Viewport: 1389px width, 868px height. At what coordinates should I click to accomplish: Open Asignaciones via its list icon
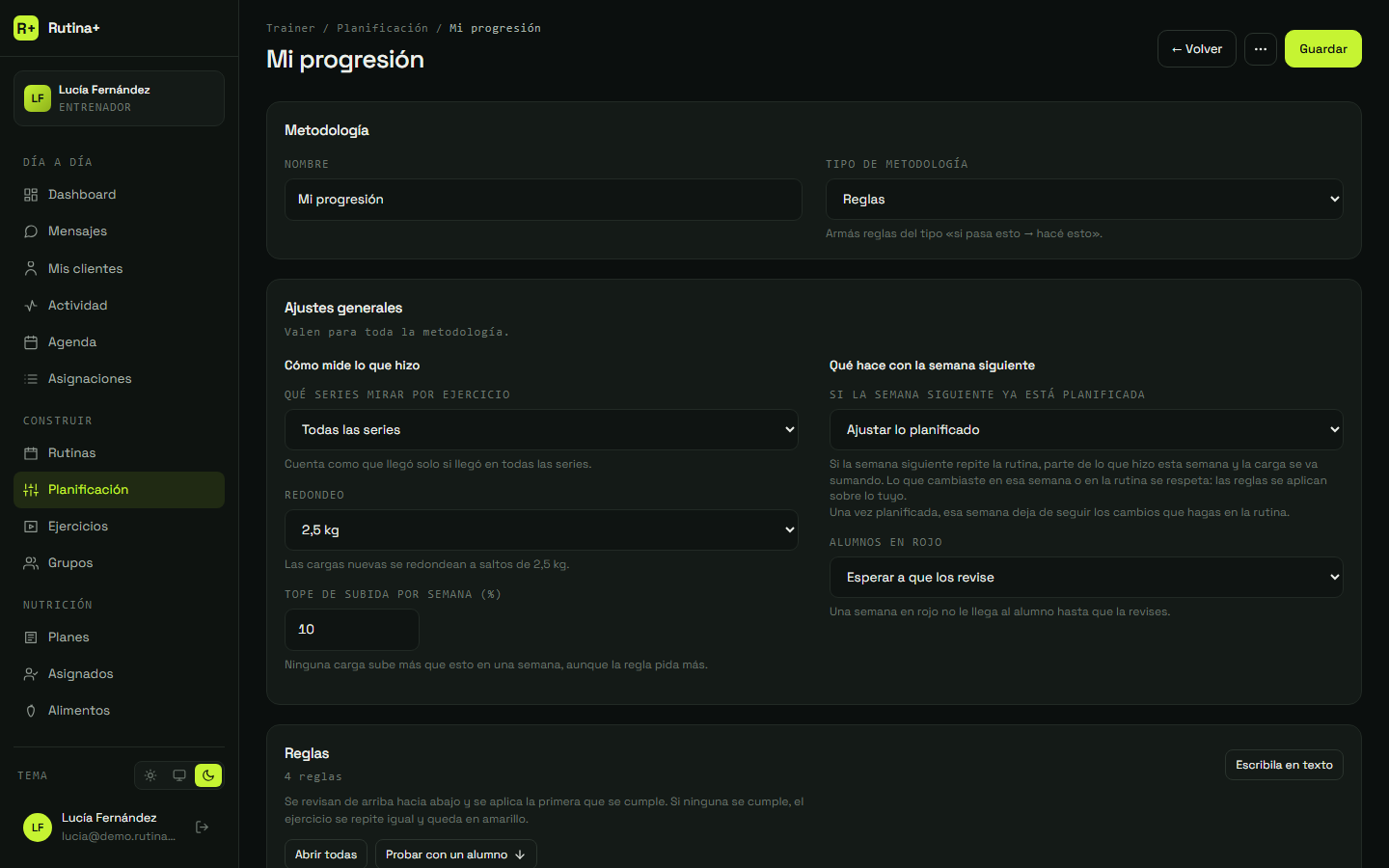click(x=31, y=379)
